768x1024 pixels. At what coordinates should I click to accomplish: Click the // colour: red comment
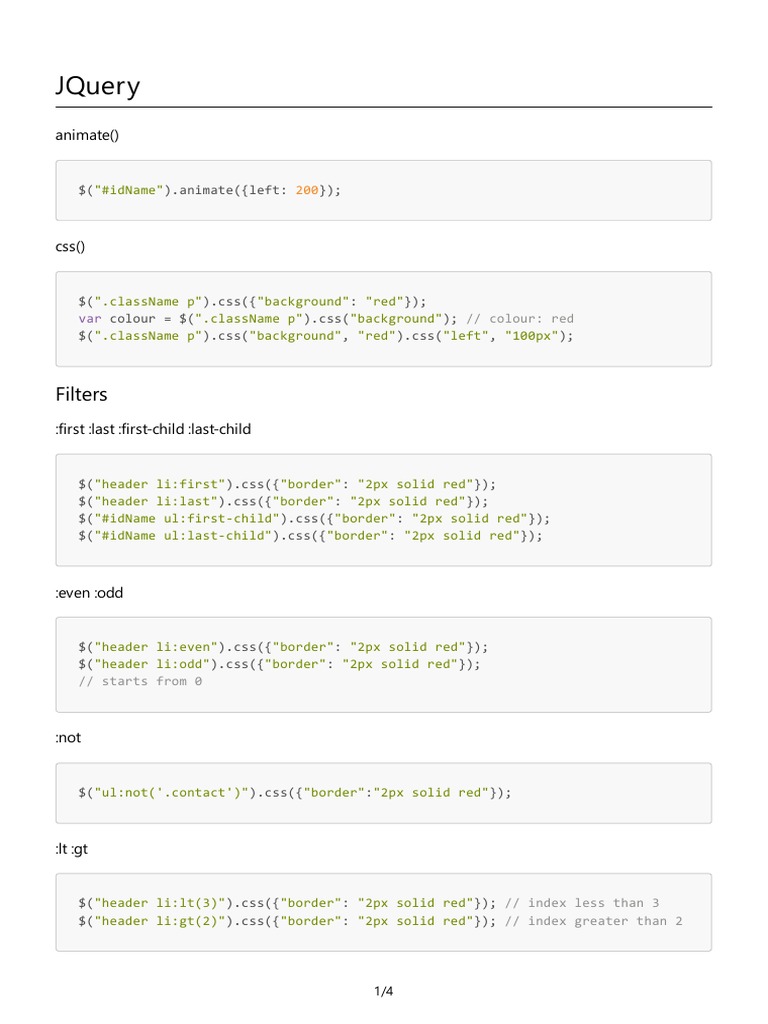pyautogui.click(x=520, y=319)
